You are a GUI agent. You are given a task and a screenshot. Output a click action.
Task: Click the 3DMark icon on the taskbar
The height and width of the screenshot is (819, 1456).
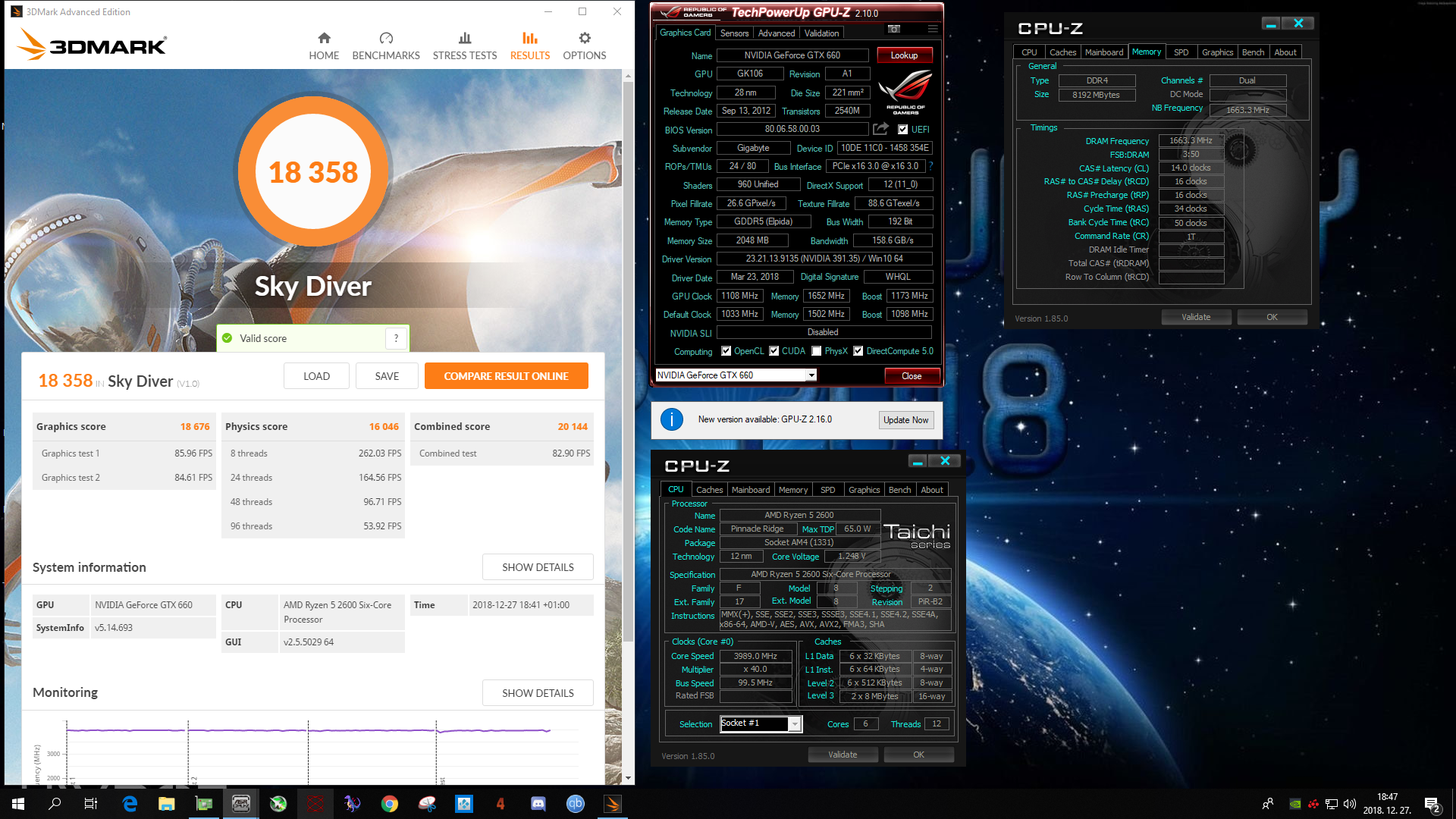613,804
